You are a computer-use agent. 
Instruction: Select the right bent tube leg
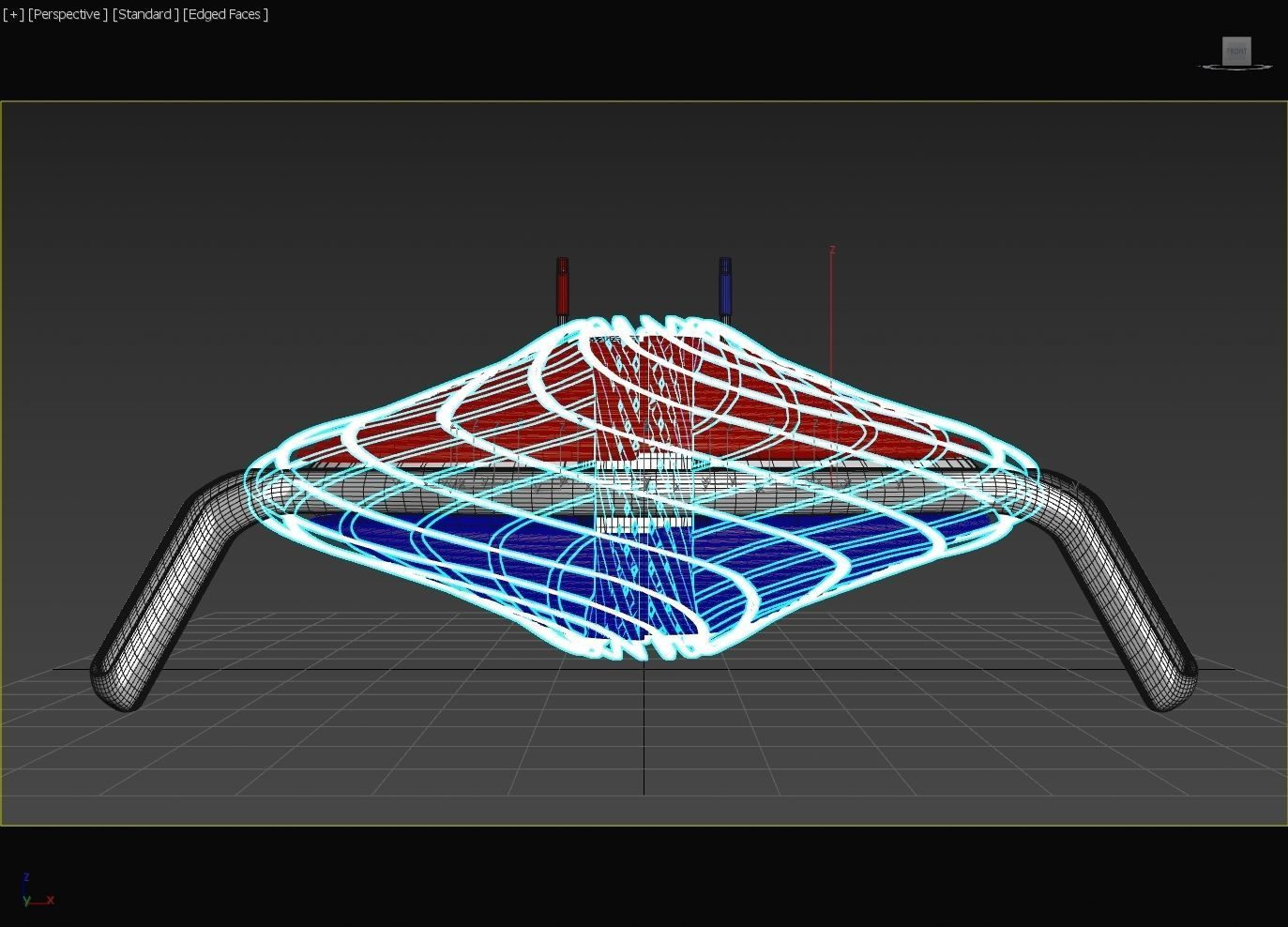pos(1121,600)
